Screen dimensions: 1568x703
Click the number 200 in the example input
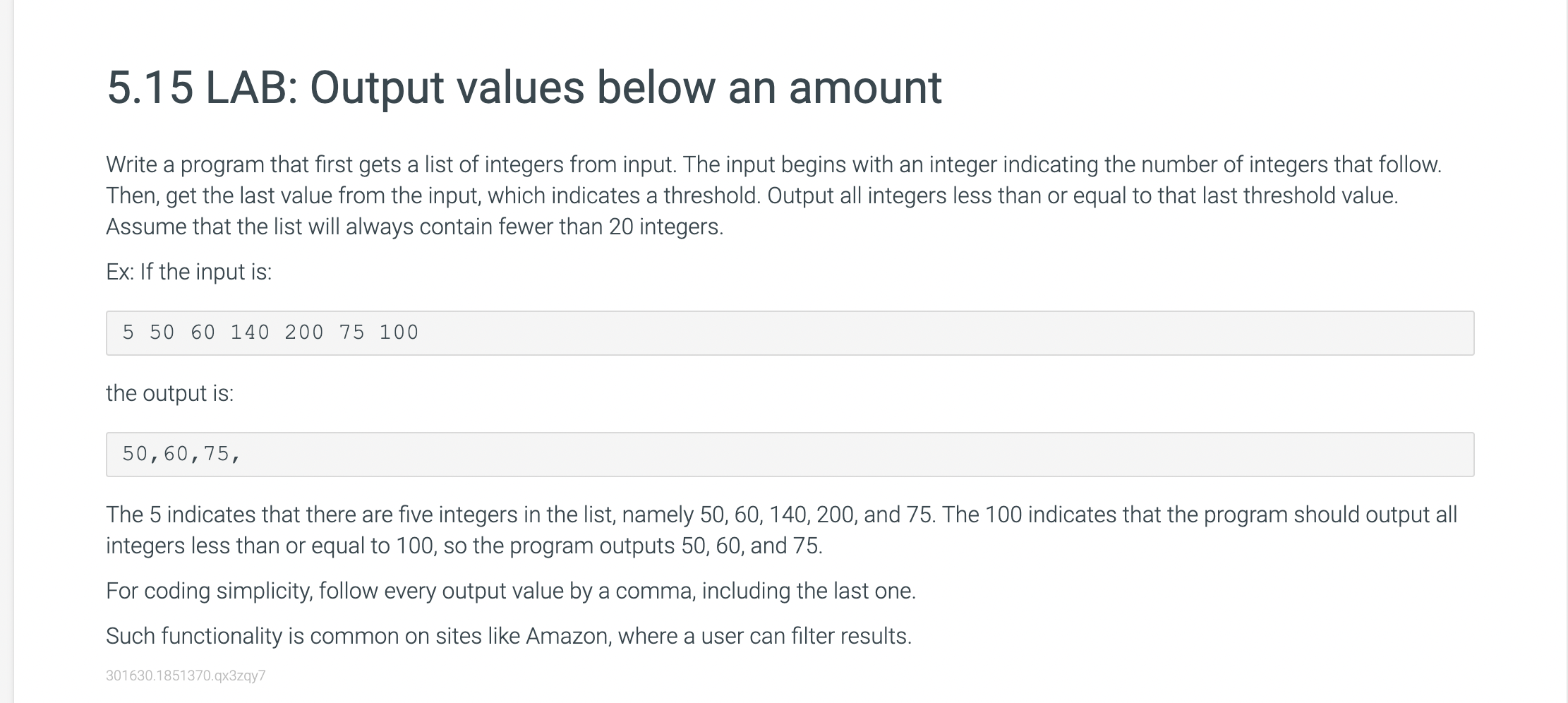304,332
